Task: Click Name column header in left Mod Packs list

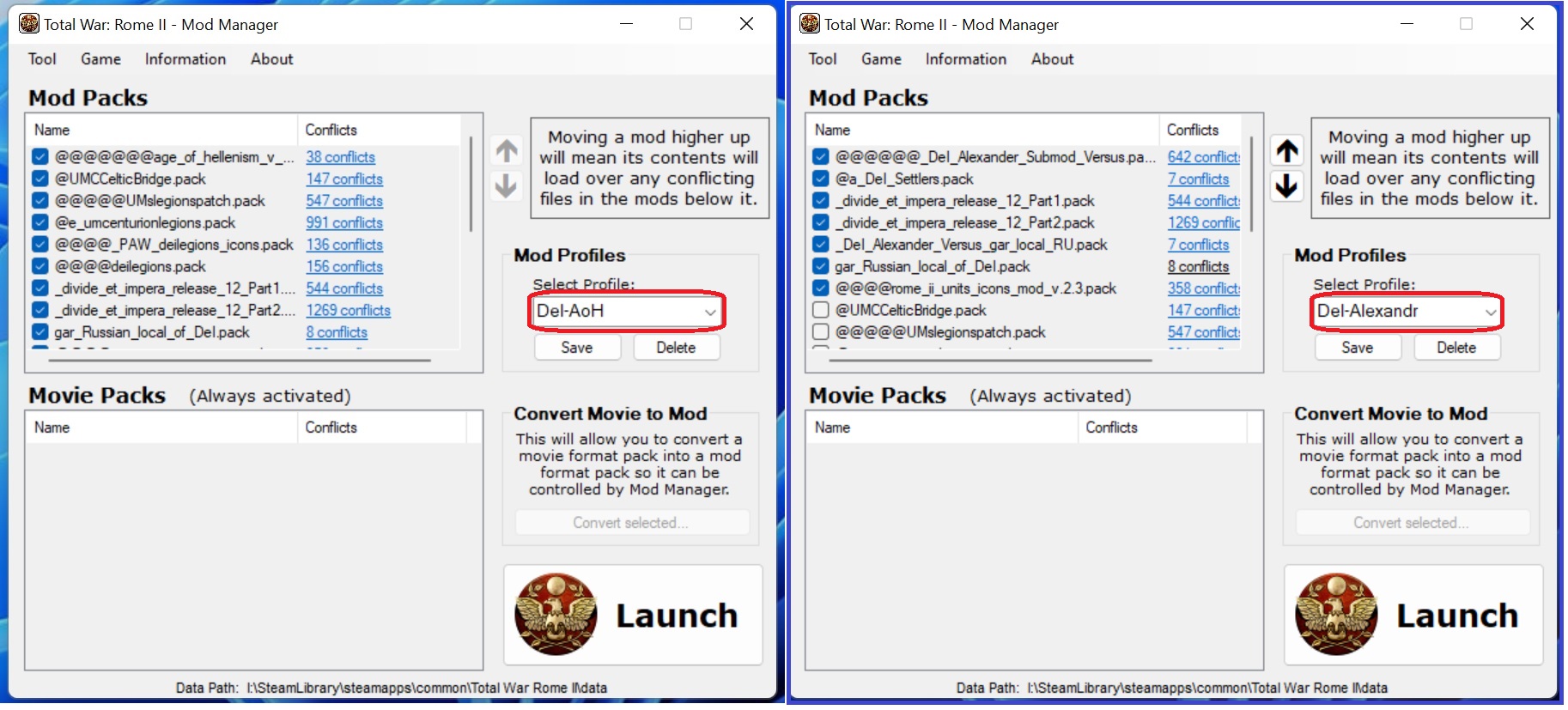Action: pyautogui.click(x=162, y=130)
